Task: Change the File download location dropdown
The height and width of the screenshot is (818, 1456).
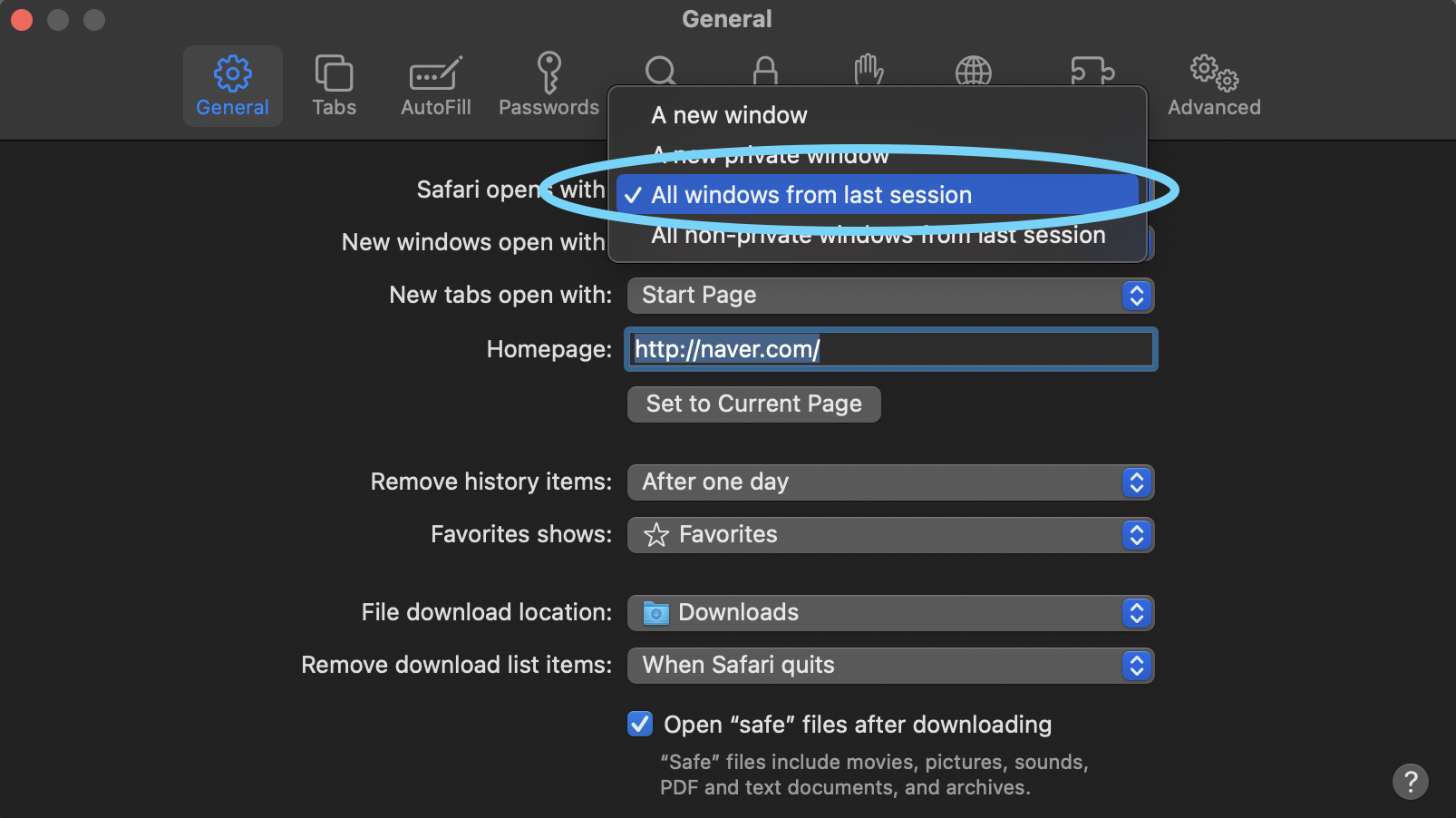Action: pyautogui.click(x=889, y=613)
